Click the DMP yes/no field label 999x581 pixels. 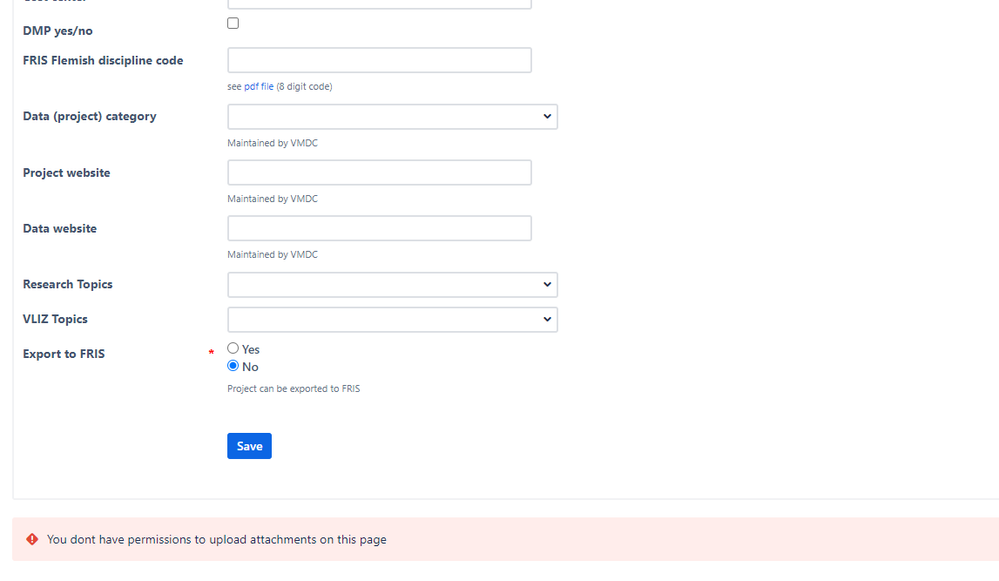pyautogui.click(x=57, y=31)
